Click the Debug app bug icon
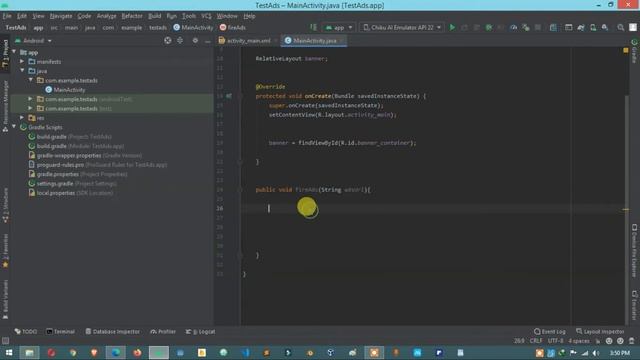640x360 pixels. click(489, 27)
